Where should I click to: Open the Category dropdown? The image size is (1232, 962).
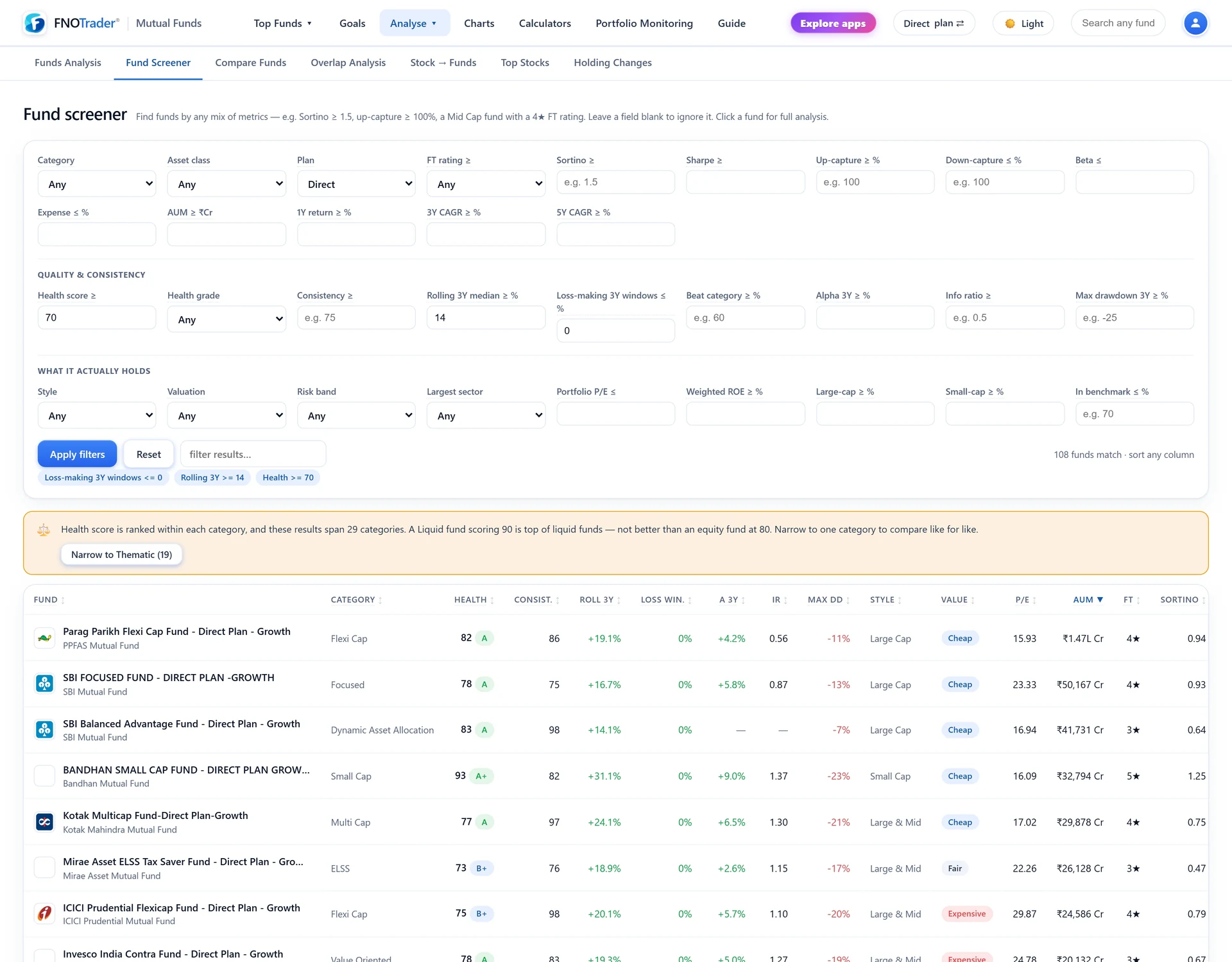pos(97,184)
